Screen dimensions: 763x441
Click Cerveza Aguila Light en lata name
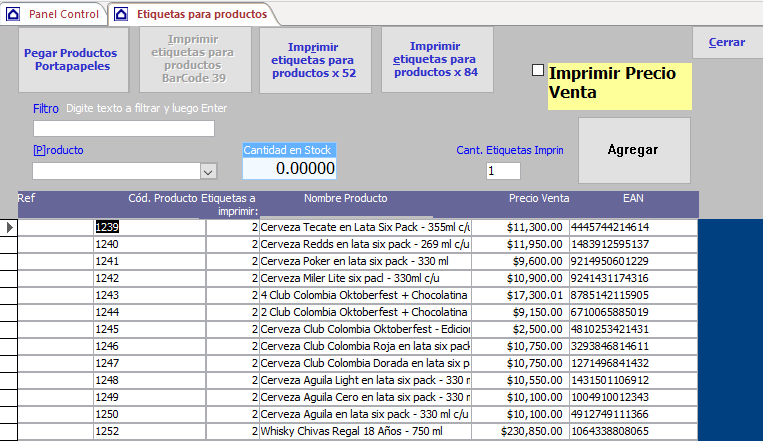[365, 380]
